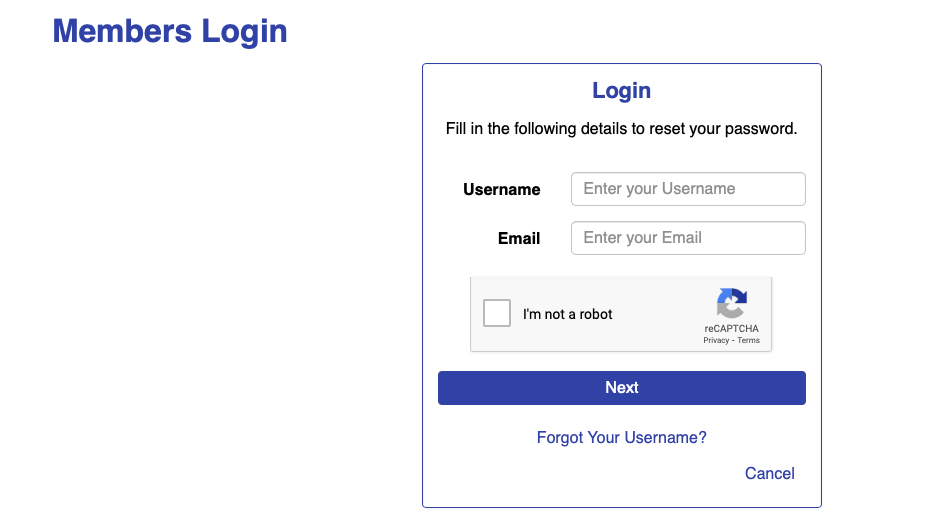Click the reCAPTCHA text under the logo
Viewport: 929px width, 528px height.
tap(731, 328)
